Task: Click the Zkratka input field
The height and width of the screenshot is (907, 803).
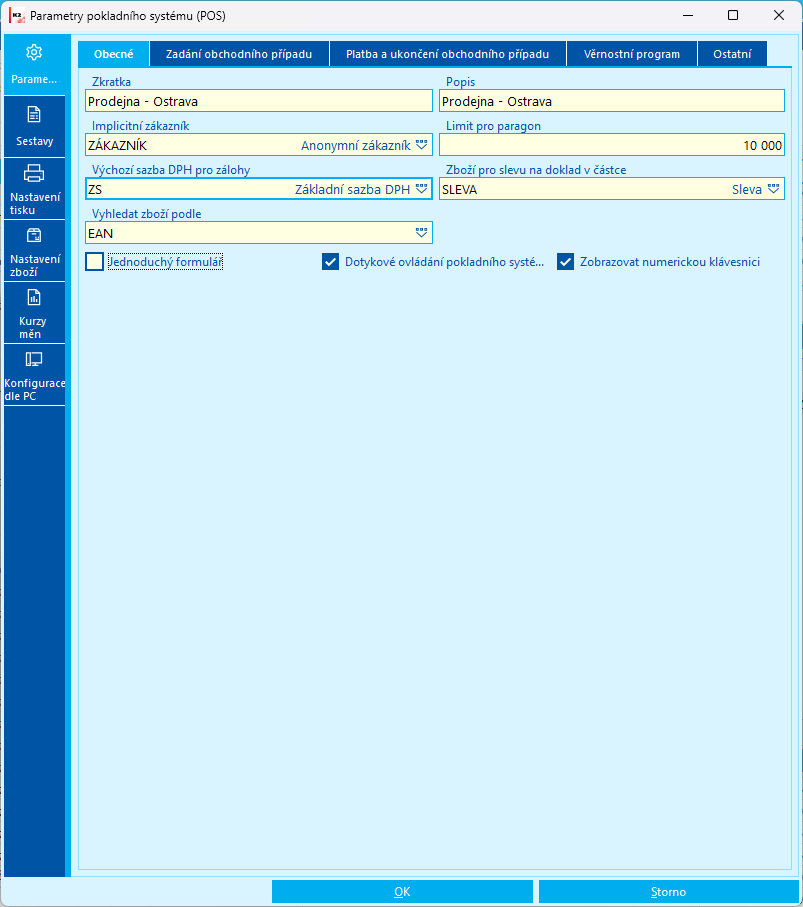Action: pyautogui.click(x=259, y=101)
